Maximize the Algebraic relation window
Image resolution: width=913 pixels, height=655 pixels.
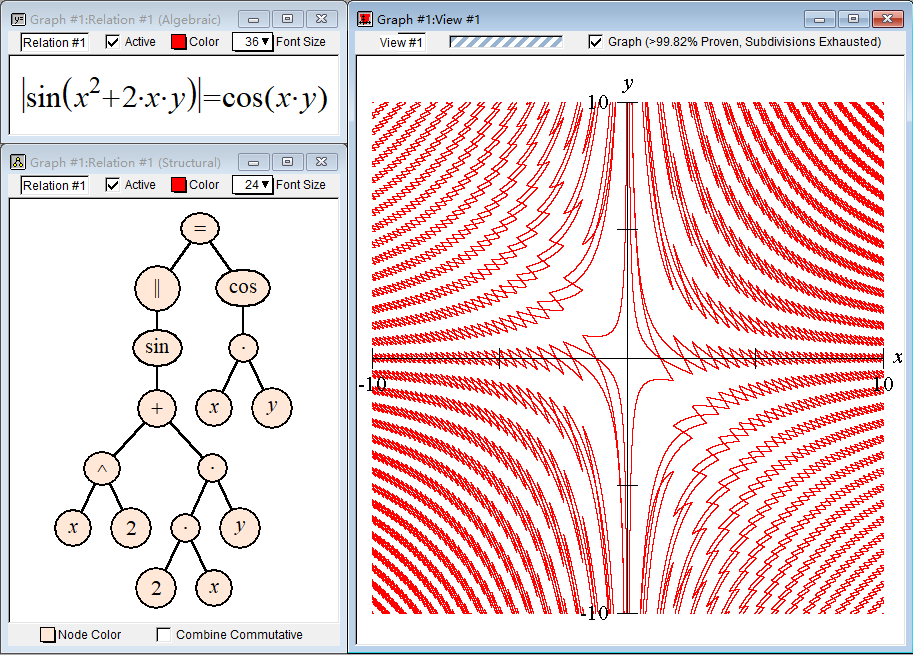(288, 19)
